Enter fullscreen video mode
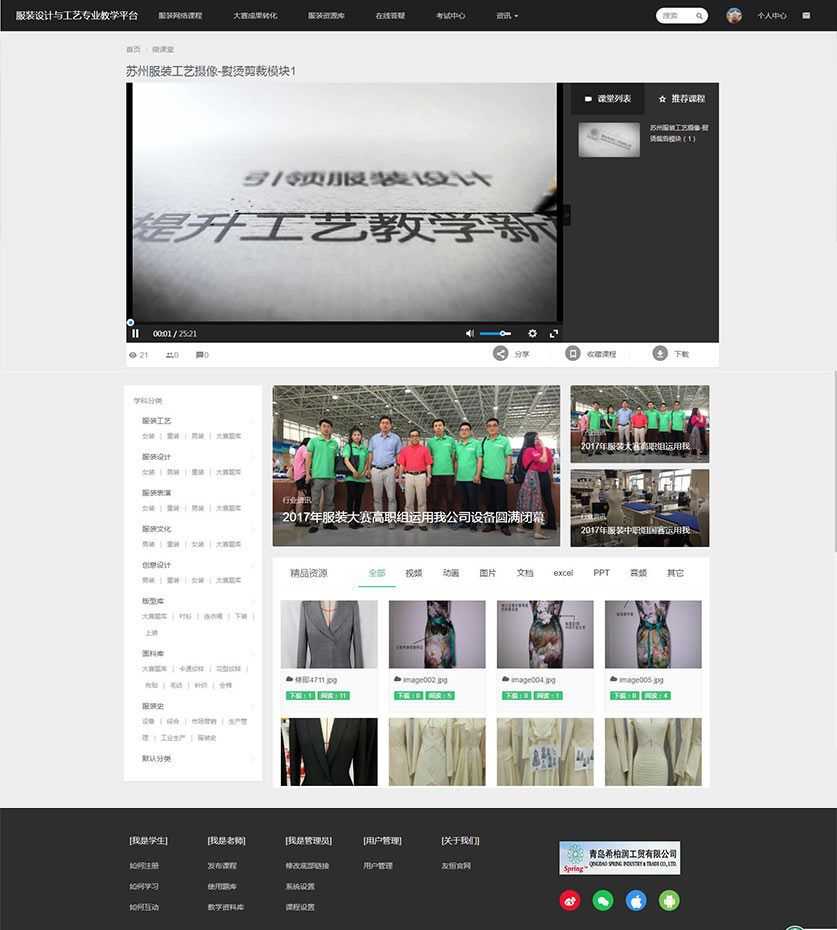Viewport: 837px width, 930px height. 554,333
